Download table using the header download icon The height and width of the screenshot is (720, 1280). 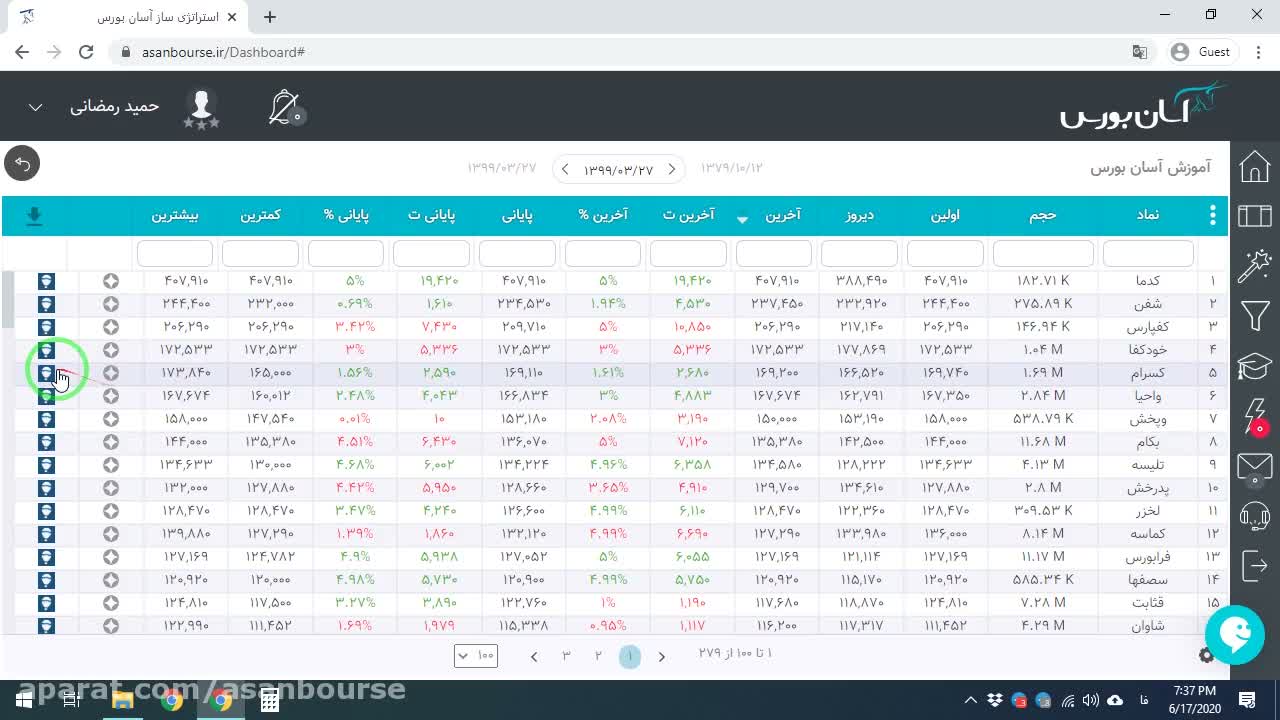[34, 216]
